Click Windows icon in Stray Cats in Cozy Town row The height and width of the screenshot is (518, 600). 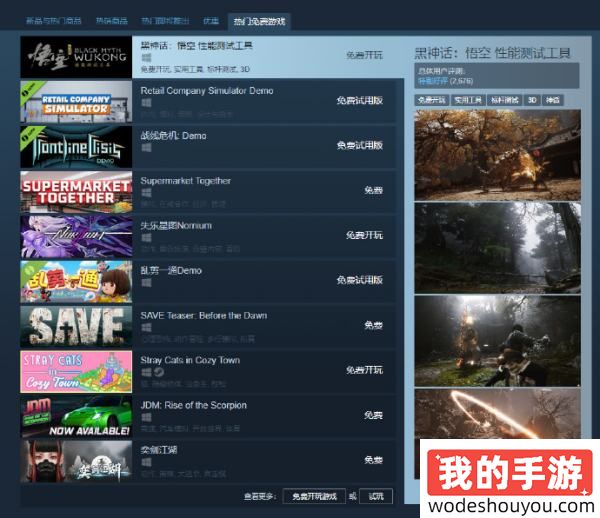[146, 372]
